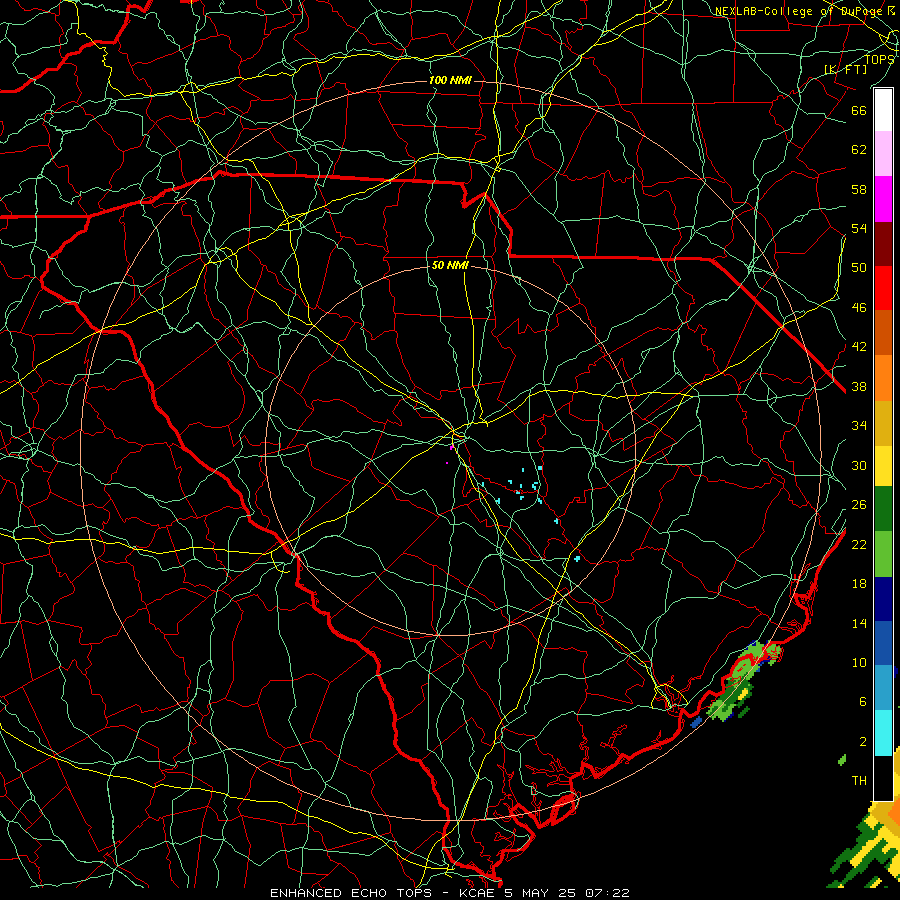Click the yellow legend swatch near 30
900x900 pixels.
(883, 466)
